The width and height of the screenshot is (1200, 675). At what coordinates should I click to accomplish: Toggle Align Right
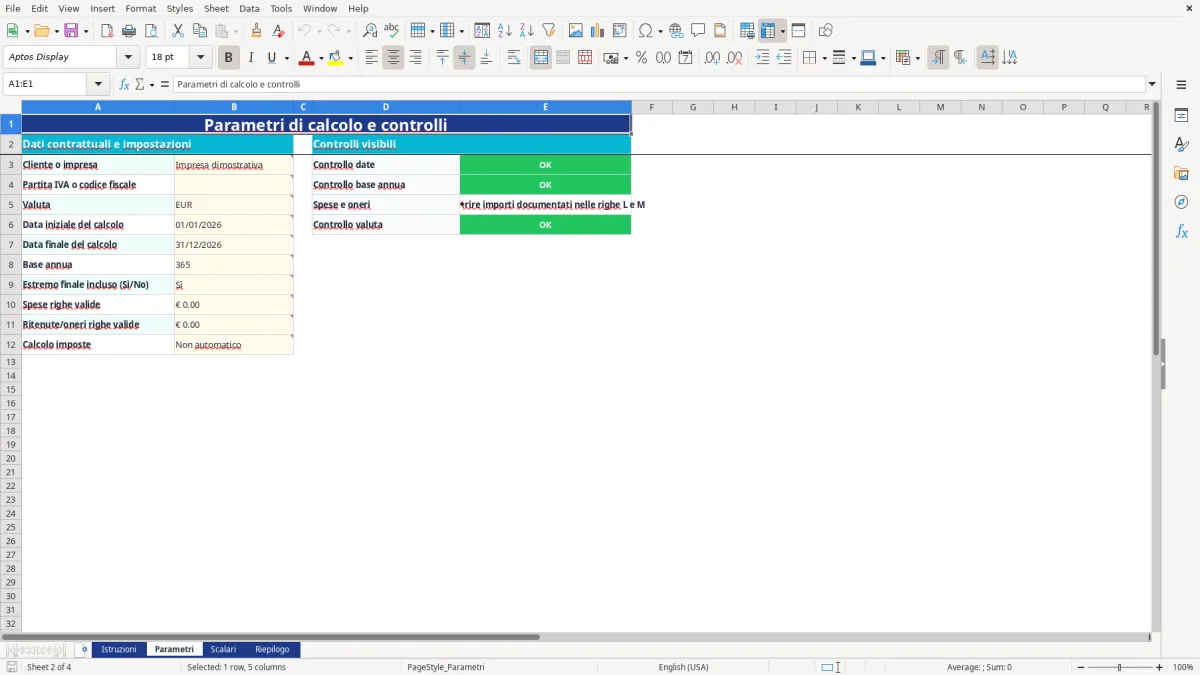point(416,58)
